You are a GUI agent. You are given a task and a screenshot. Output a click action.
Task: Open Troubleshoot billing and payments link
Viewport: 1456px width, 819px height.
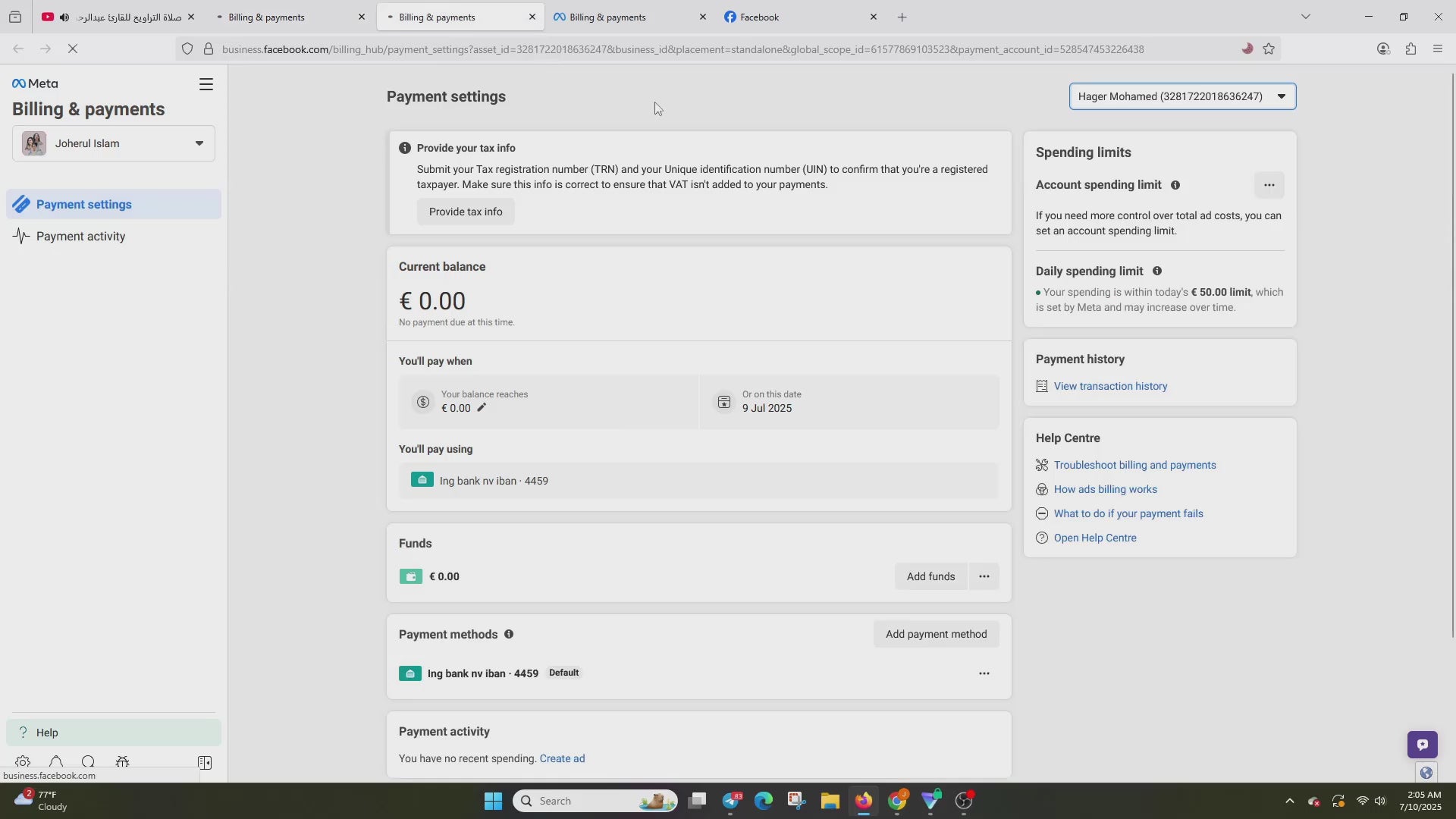(1134, 465)
